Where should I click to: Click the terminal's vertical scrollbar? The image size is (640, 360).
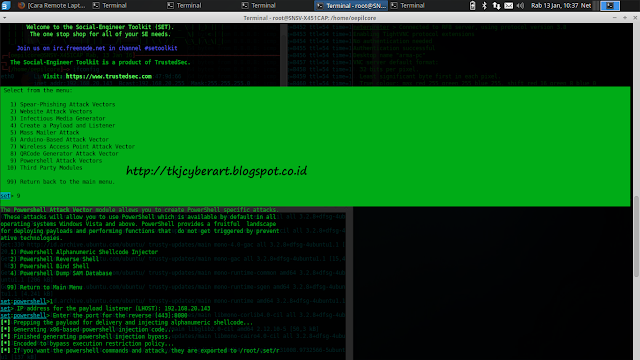[636, 237]
